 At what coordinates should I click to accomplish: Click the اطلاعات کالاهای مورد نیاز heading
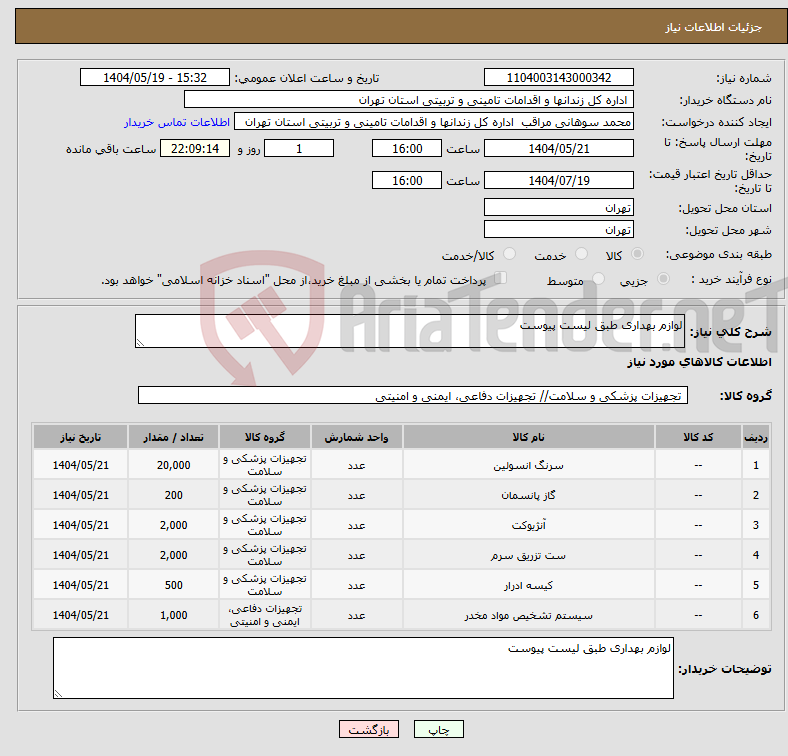coord(699,362)
